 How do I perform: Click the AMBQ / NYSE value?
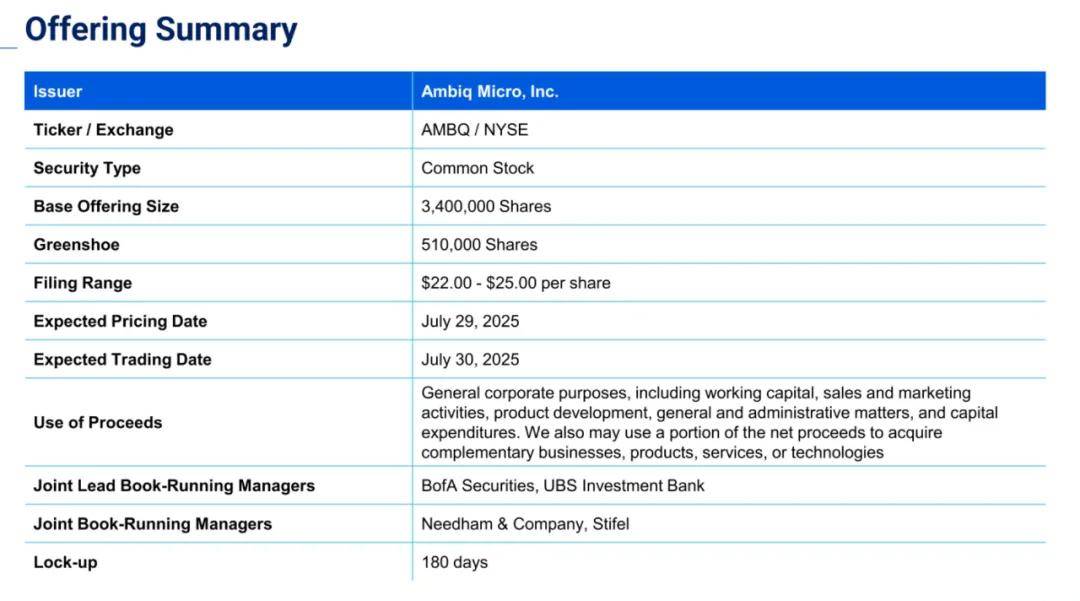[x=475, y=129]
